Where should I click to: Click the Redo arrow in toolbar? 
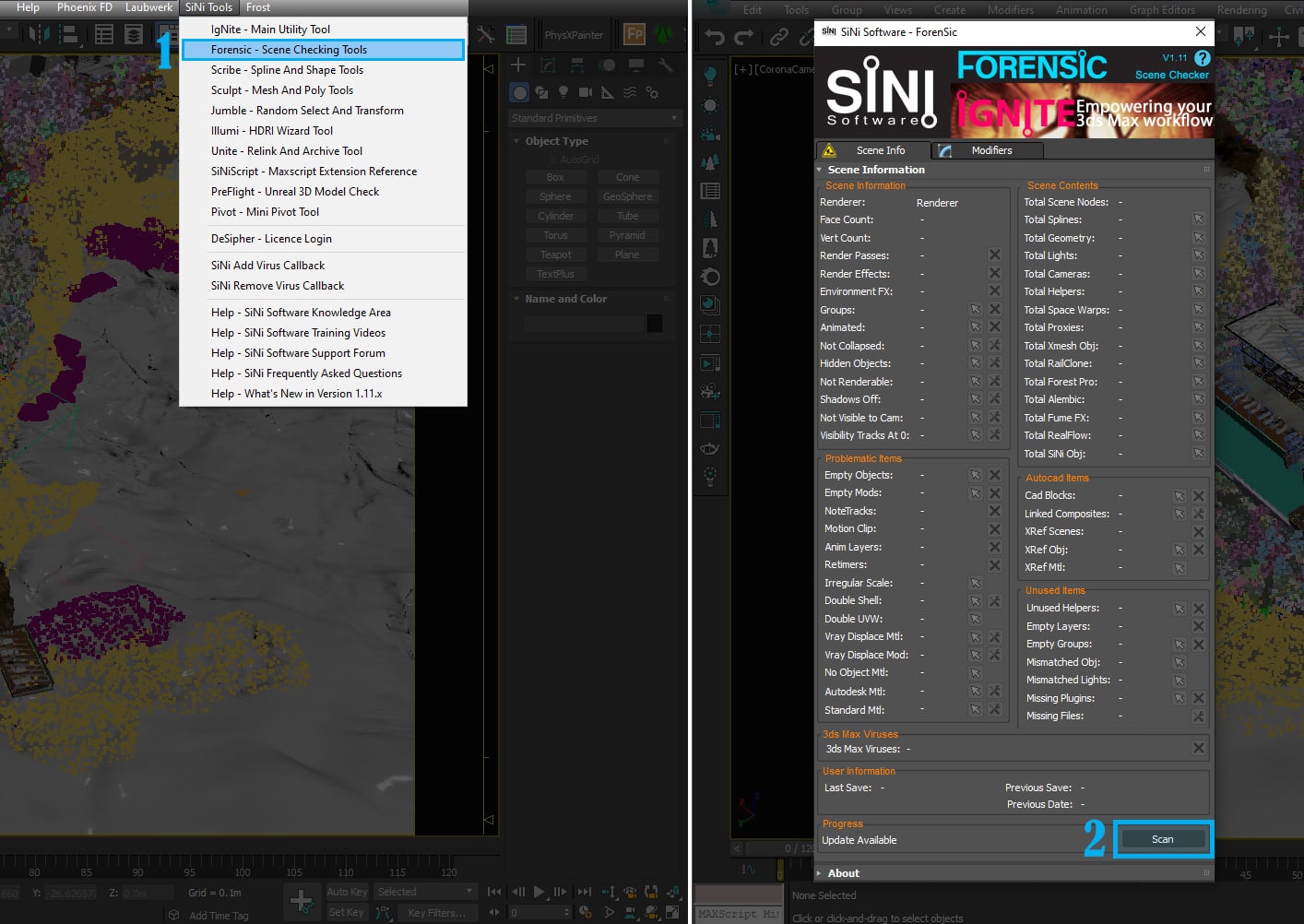[x=744, y=37]
